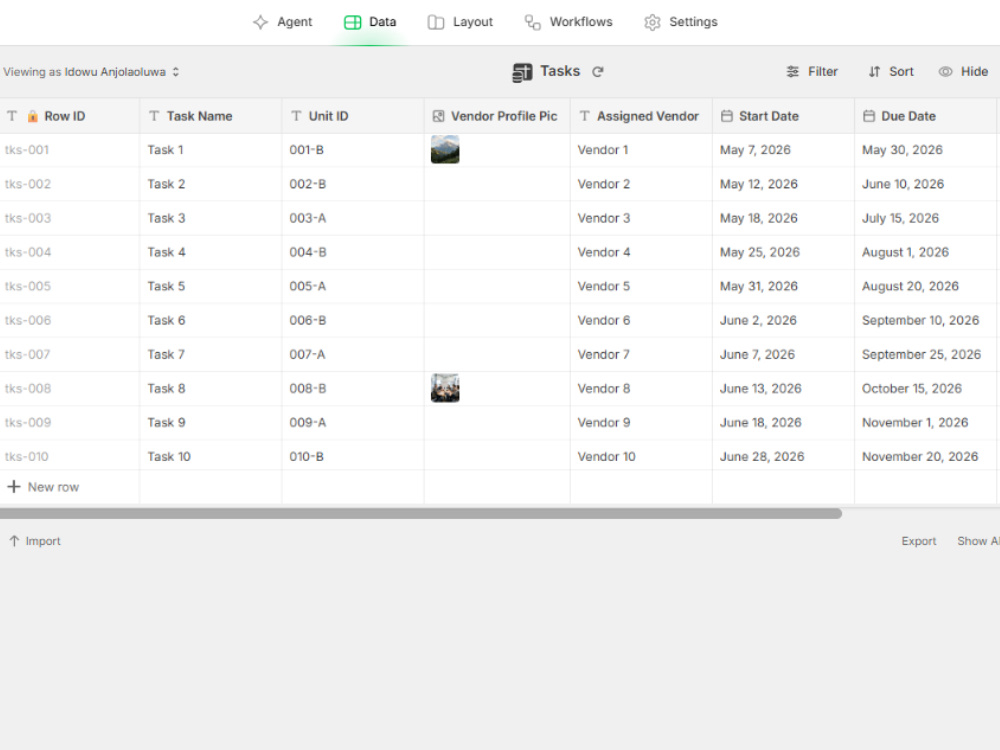Open the mountain profile picture for Vendor 1
The width and height of the screenshot is (1000, 750).
click(x=445, y=149)
